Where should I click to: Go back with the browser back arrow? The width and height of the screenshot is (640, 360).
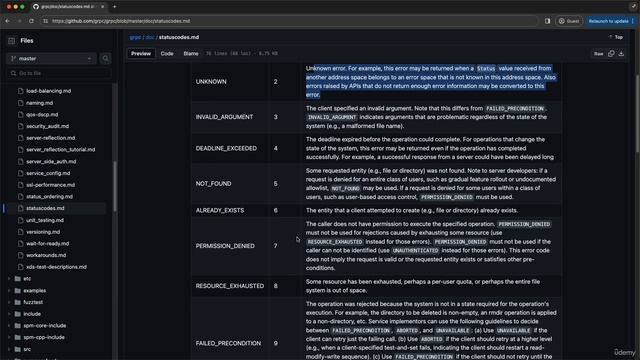(8, 21)
